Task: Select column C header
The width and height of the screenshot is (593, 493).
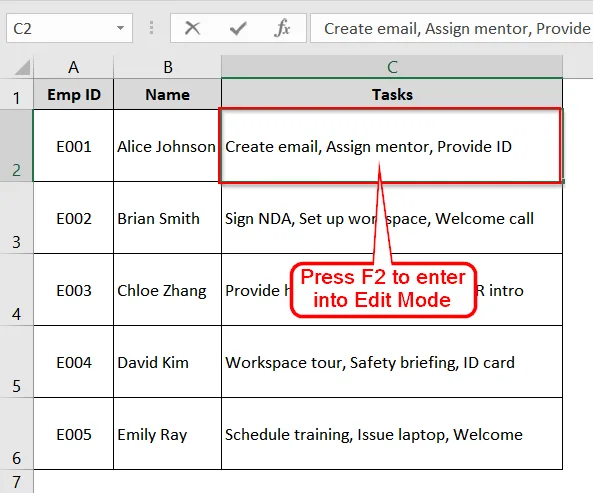Action: pos(392,67)
